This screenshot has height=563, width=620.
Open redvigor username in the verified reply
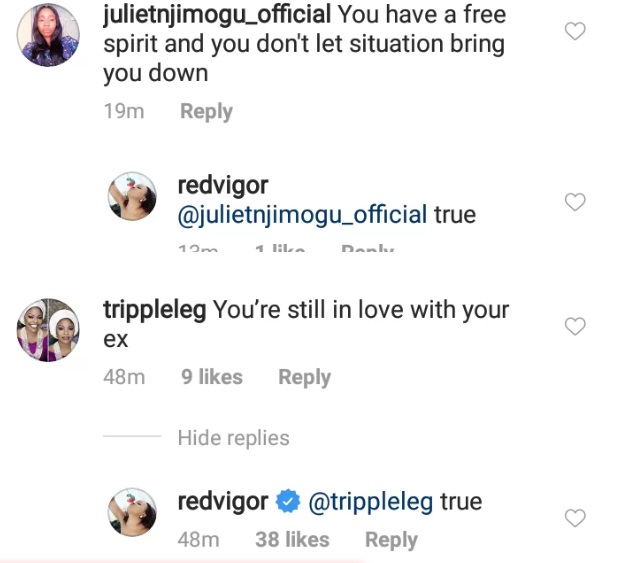pos(222,501)
